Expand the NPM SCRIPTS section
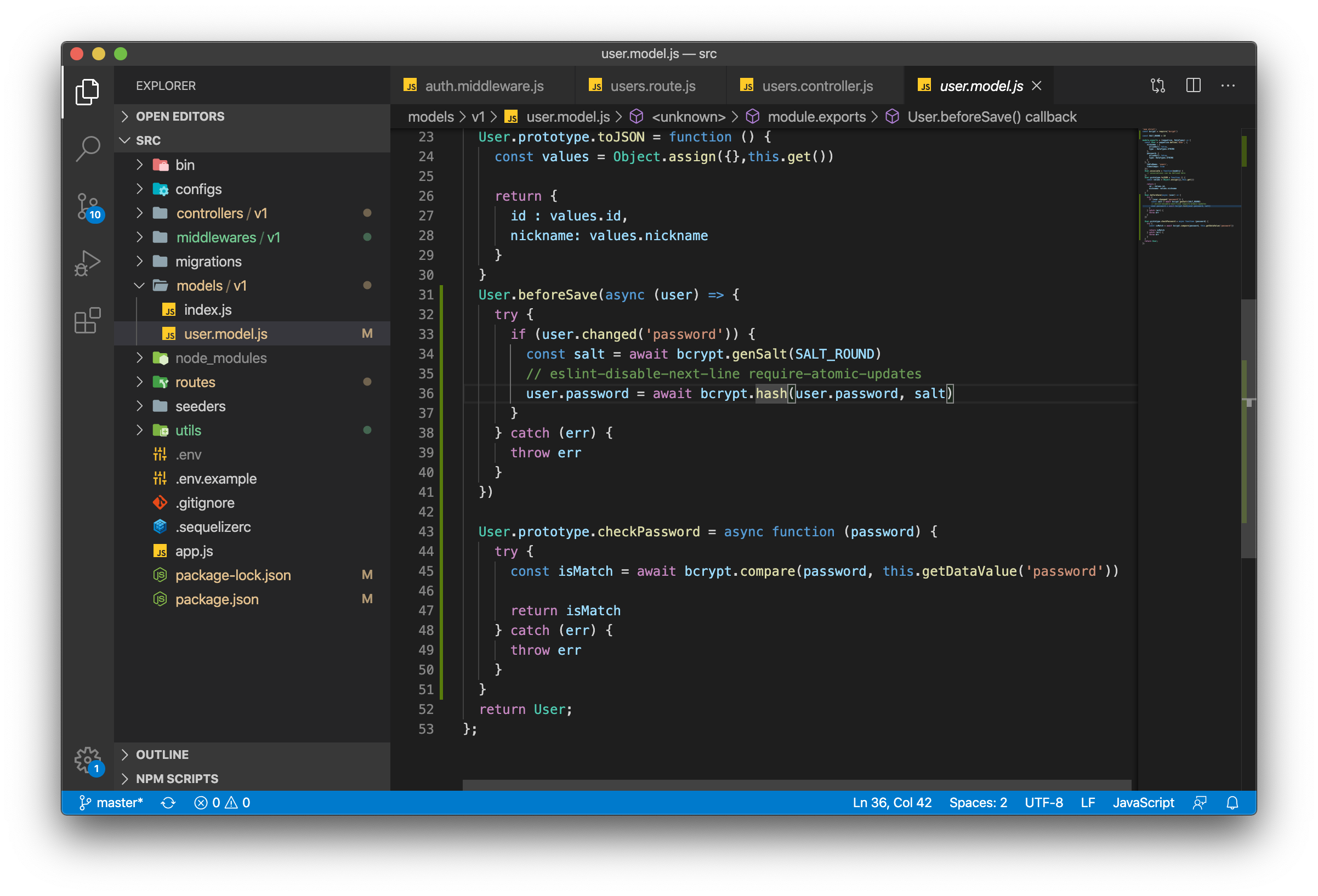Image resolution: width=1318 pixels, height=896 pixels. pos(177,779)
